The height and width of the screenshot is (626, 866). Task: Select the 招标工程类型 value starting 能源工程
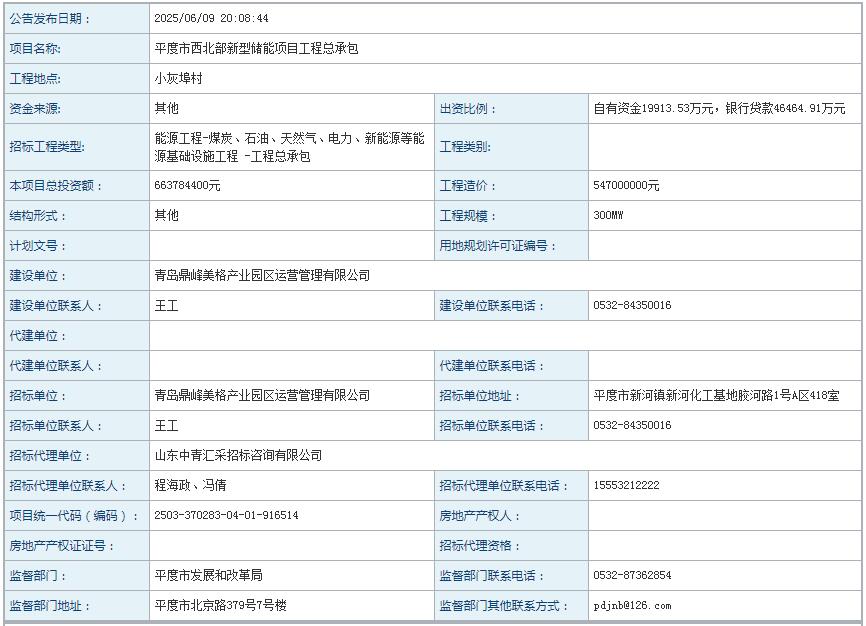pyautogui.click(x=289, y=147)
